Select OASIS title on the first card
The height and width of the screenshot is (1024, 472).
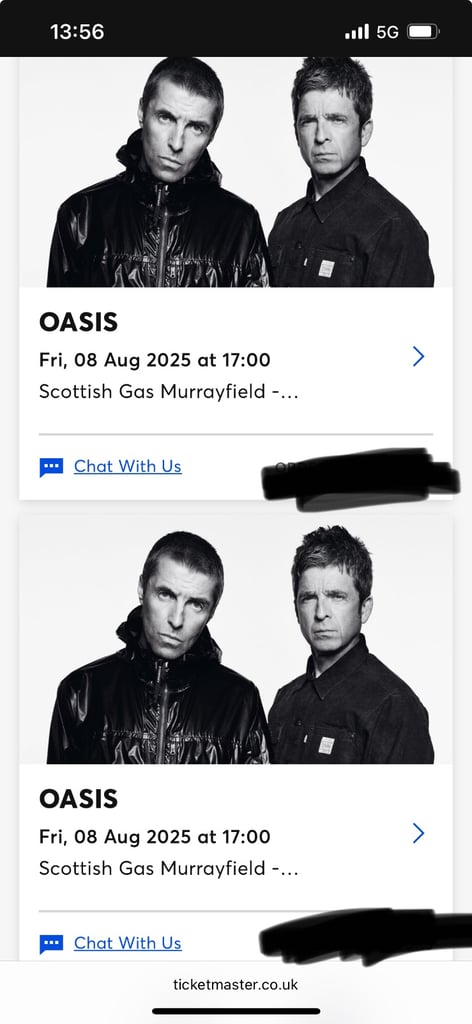[x=78, y=322]
